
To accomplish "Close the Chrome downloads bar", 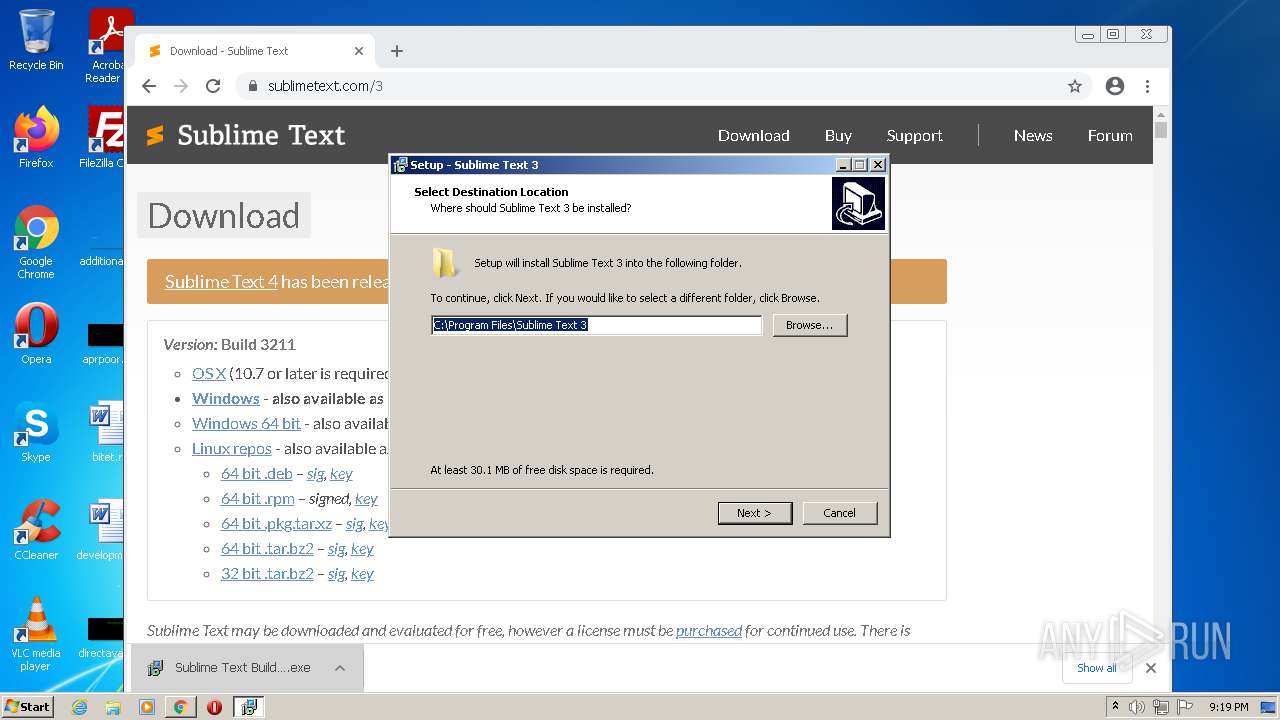I will click(1151, 668).
